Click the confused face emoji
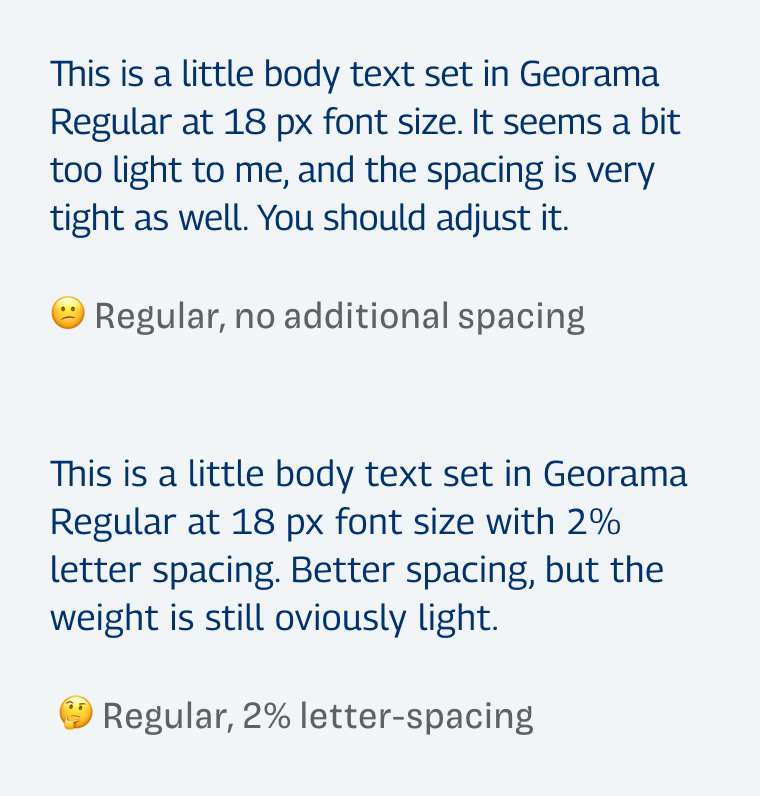This screenshot has height=796, width=760. click(68, 313)
